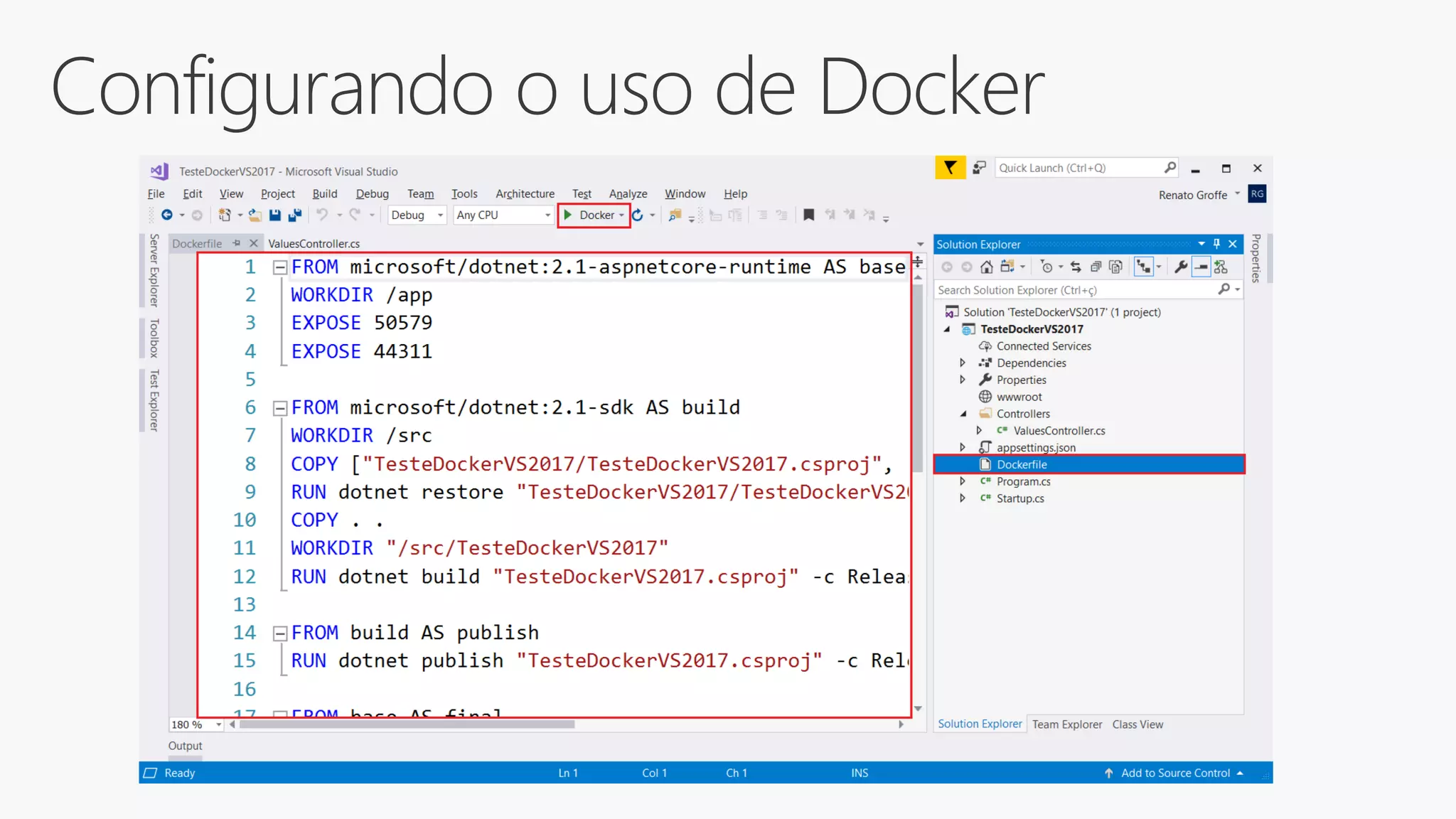Click the RG account avatar
Image resolution: width=1456 pixels, height=819 pixels.
click(1257, 194)
